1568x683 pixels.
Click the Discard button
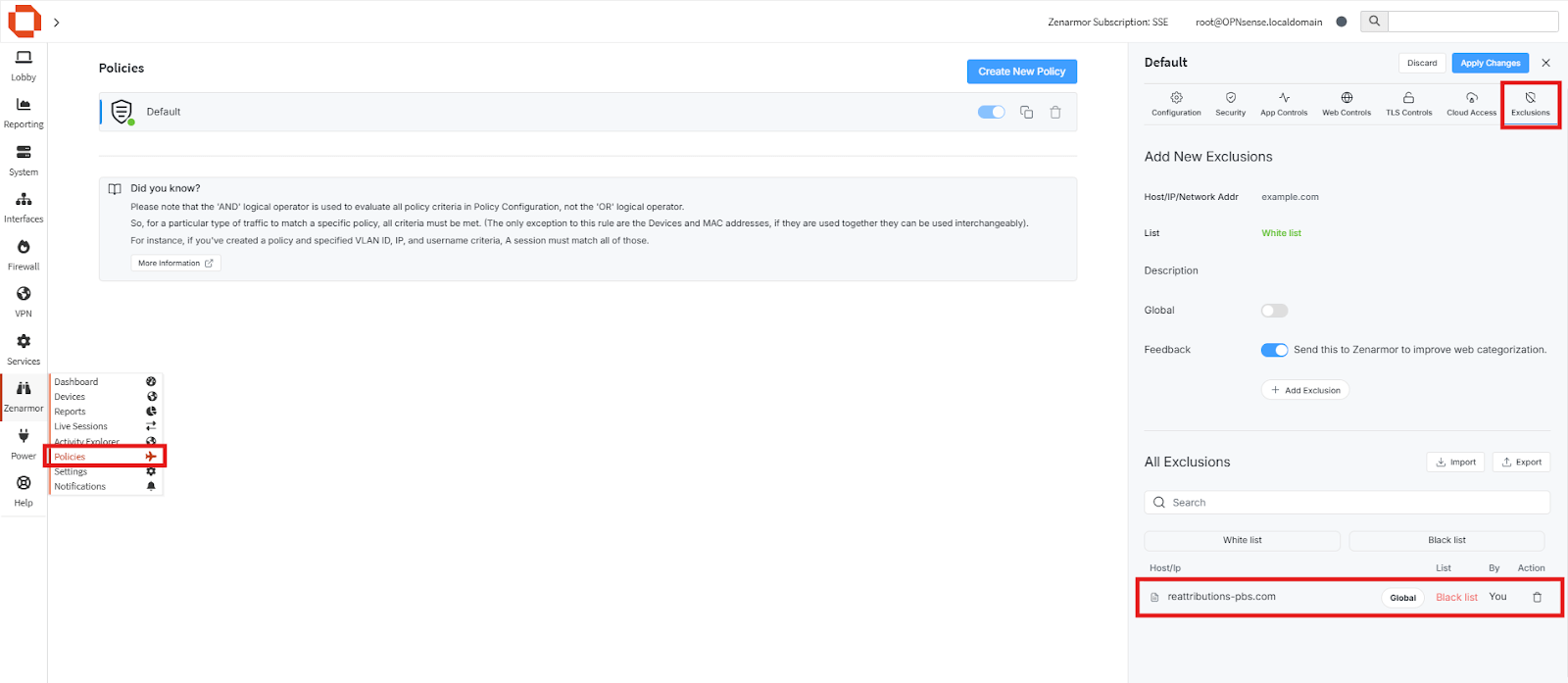coord(1422,63)
